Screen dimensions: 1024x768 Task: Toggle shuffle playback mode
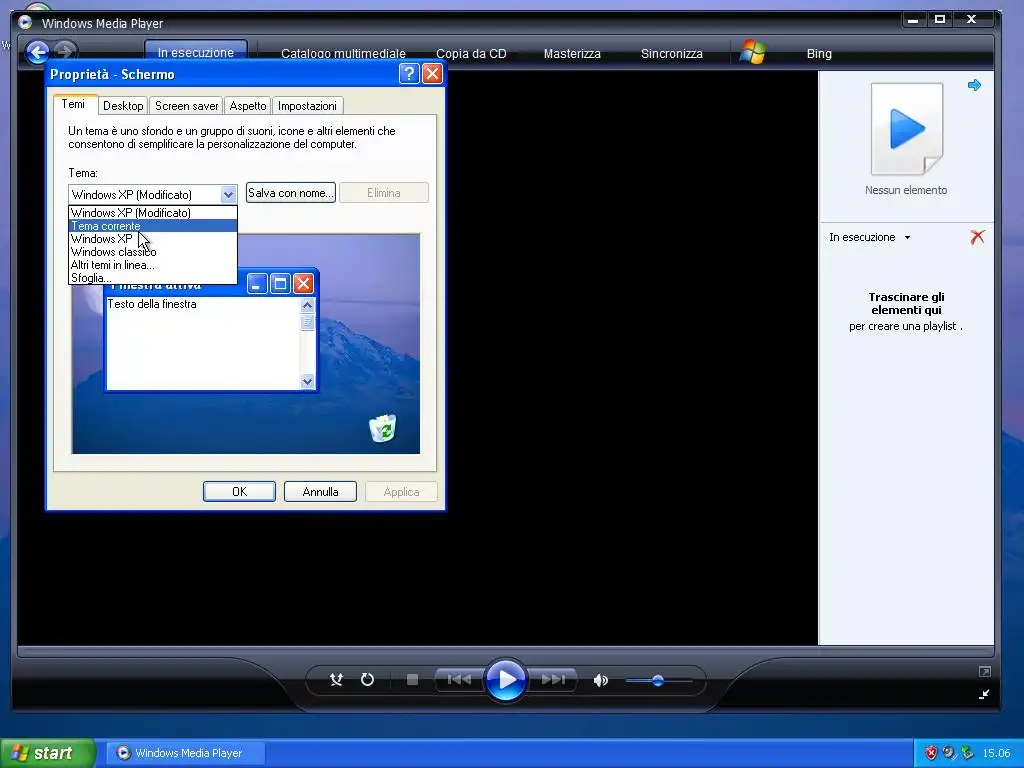(x=336, y=680)
